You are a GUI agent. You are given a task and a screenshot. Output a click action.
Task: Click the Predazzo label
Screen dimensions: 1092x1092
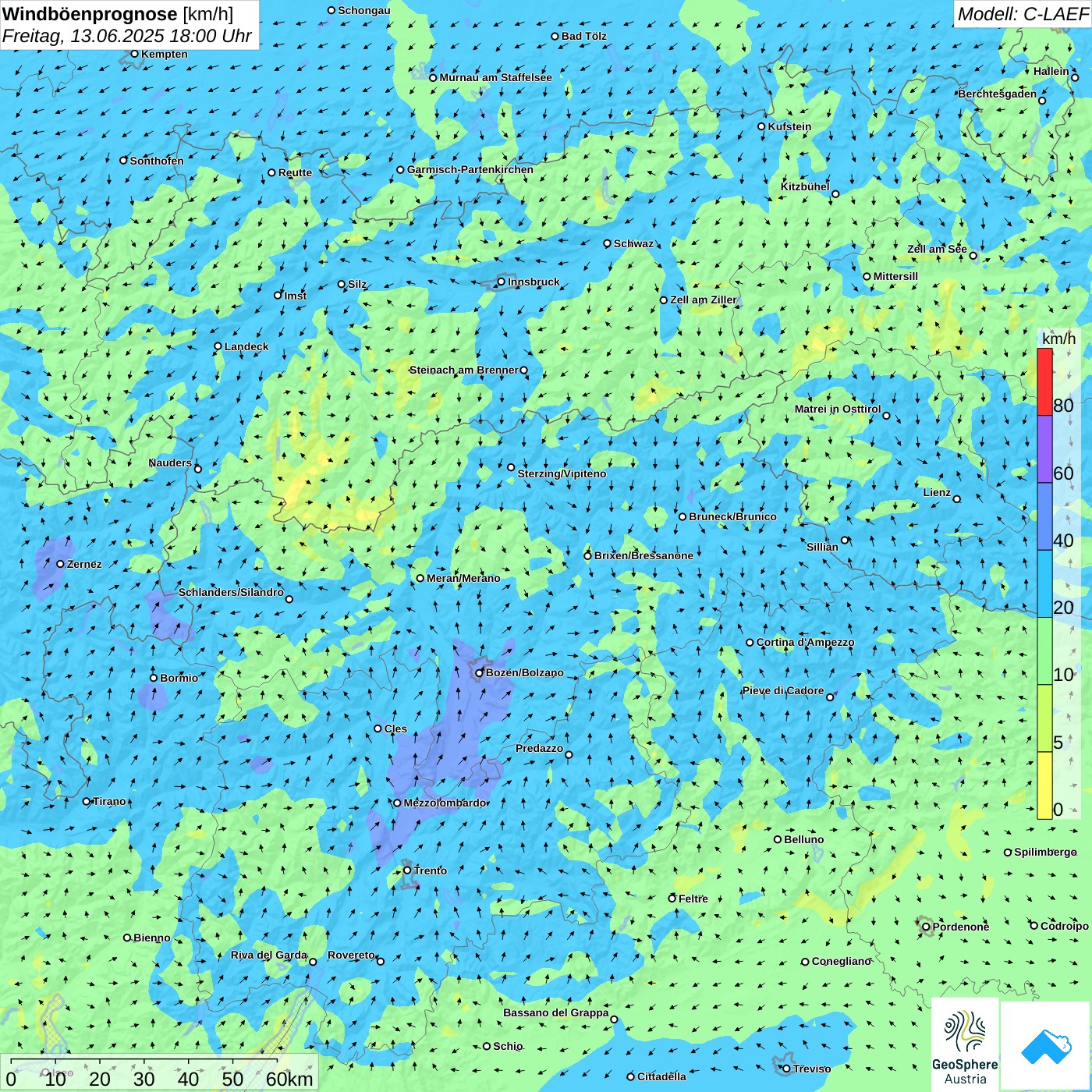(539, 748)
